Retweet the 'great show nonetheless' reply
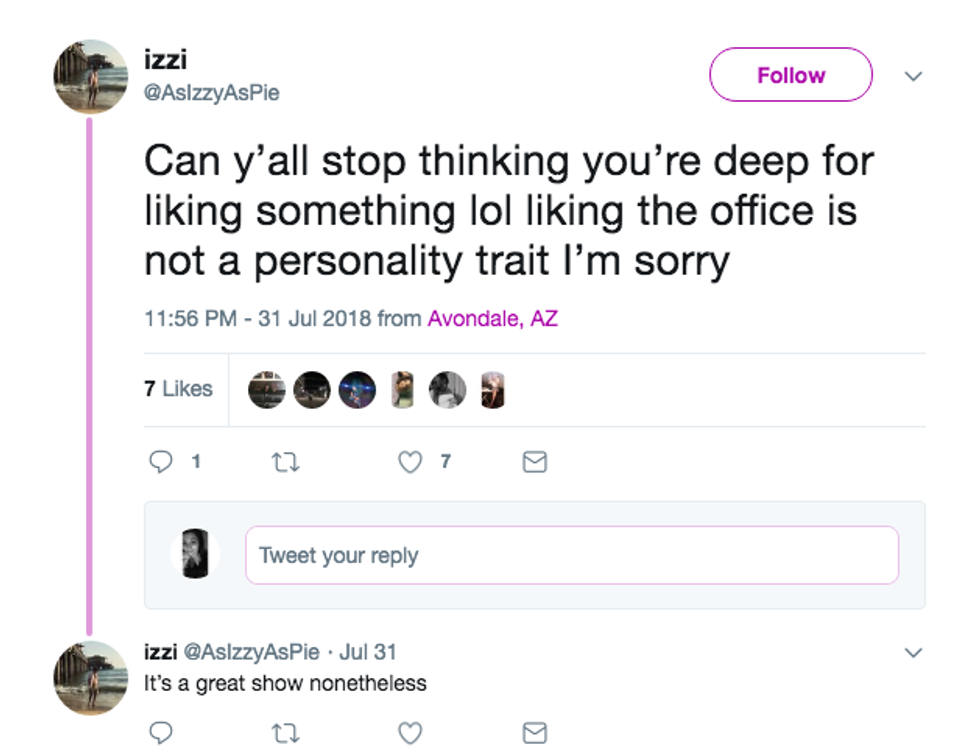Image resolution: width=980 pixels, height=756 pixels. click(284, 733)
